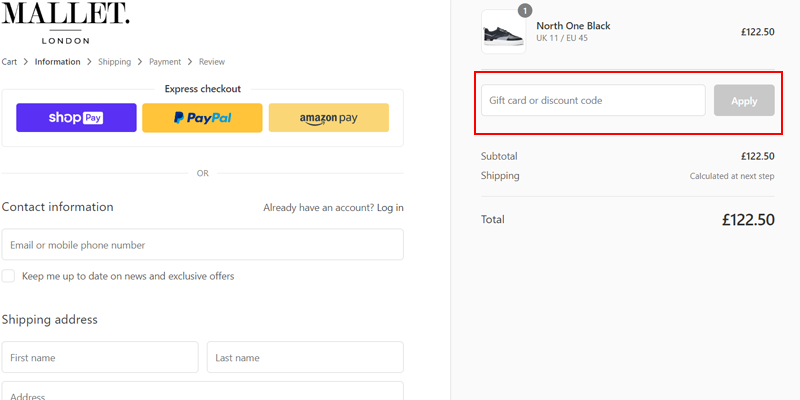Screen dimensions: 800x400
Task: Click the North One Black product name
Action: click(573, 26)
